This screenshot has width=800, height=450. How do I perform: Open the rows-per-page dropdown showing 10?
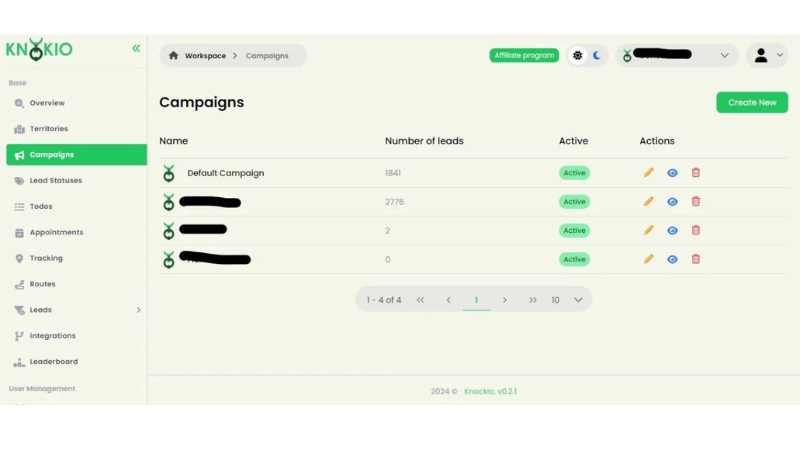click(566, 300)
